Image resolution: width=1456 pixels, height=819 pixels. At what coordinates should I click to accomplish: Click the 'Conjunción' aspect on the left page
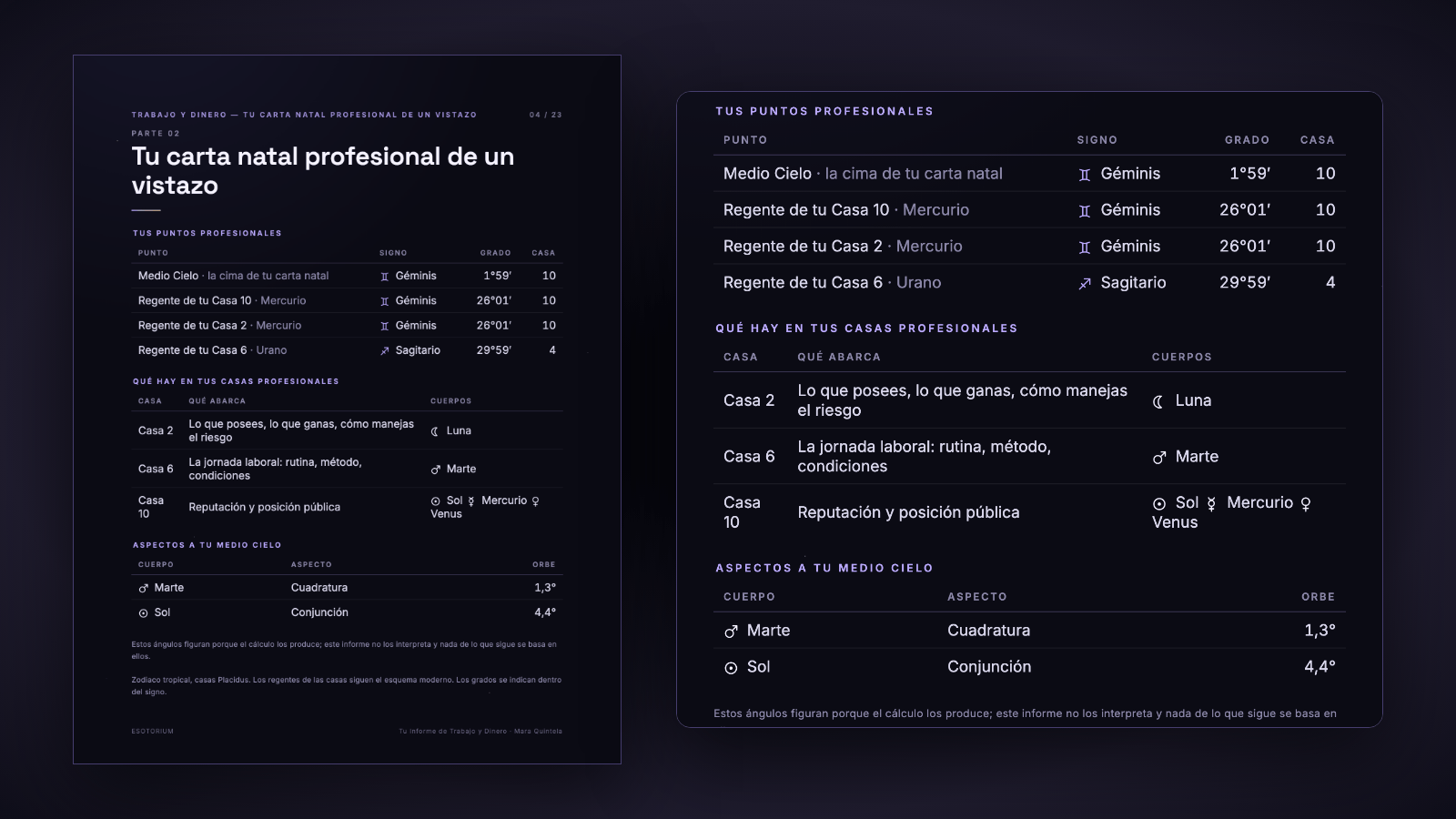point(319,612)
